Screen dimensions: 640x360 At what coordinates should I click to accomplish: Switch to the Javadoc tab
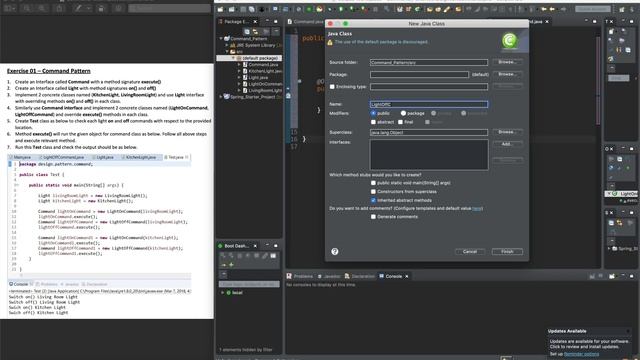click(329, 276)
